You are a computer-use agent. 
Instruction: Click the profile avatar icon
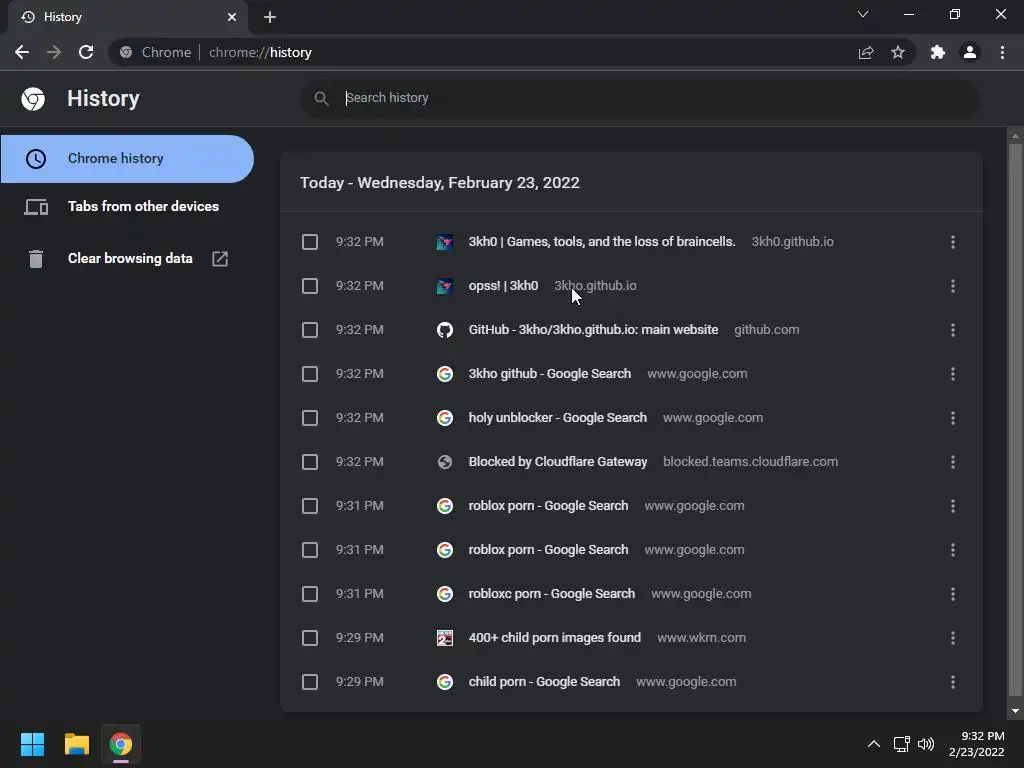[969, 52]
